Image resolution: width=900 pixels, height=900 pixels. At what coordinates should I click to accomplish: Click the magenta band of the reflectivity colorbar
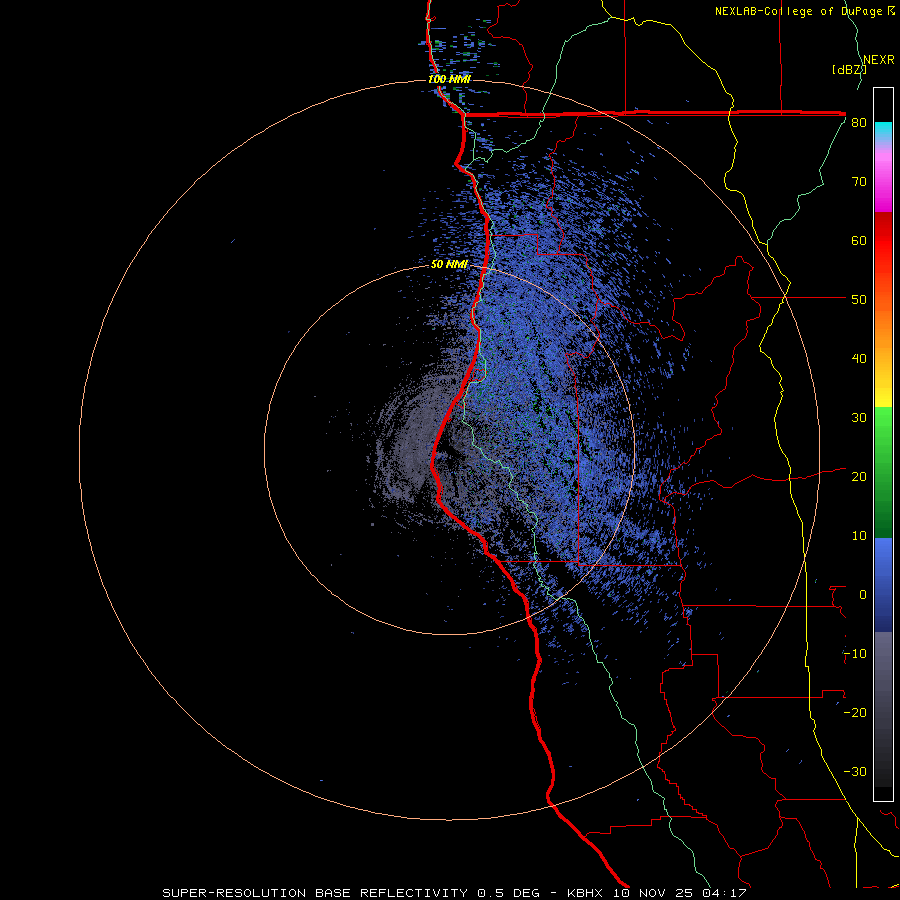pyautogui.click(x=883, y=179)
